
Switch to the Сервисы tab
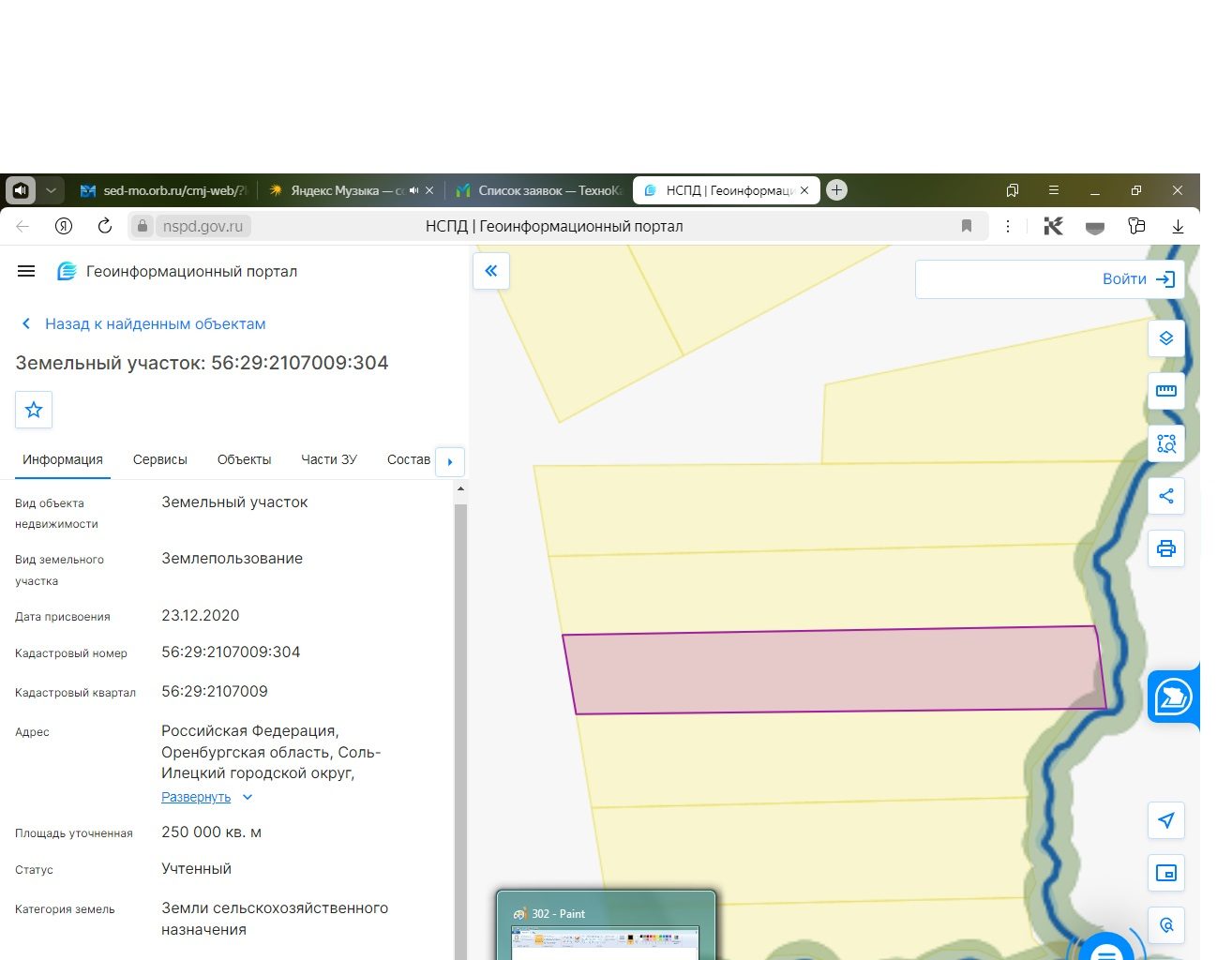[160, 459]
